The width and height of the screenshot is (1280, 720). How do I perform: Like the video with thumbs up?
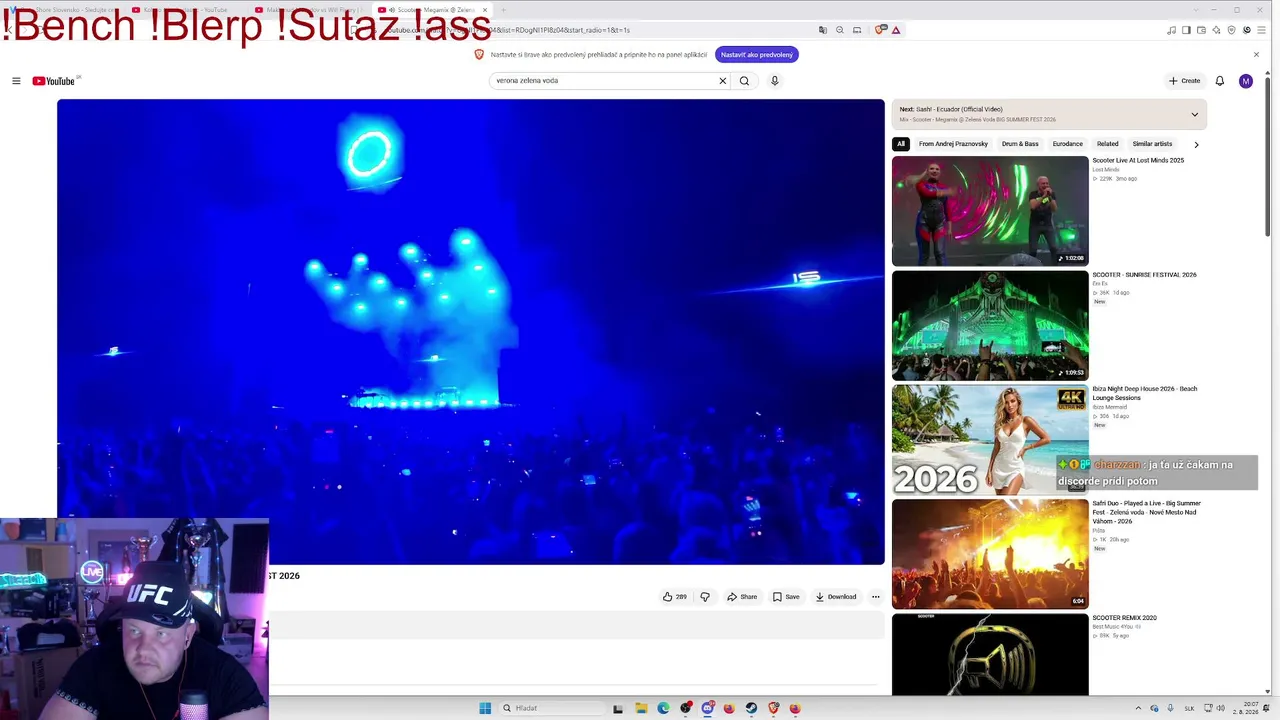point(675,597)
